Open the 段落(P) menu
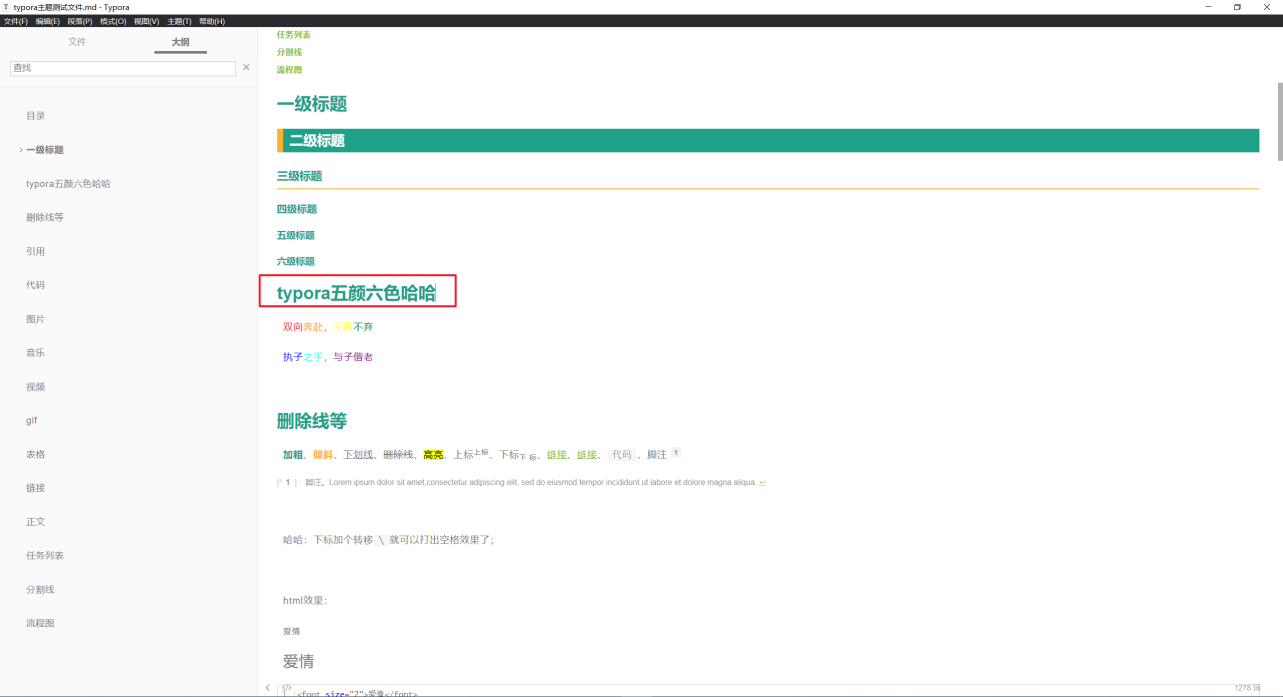Image resolution: width=1283 pixels, height=697 pixels. [x=80, y=21]
